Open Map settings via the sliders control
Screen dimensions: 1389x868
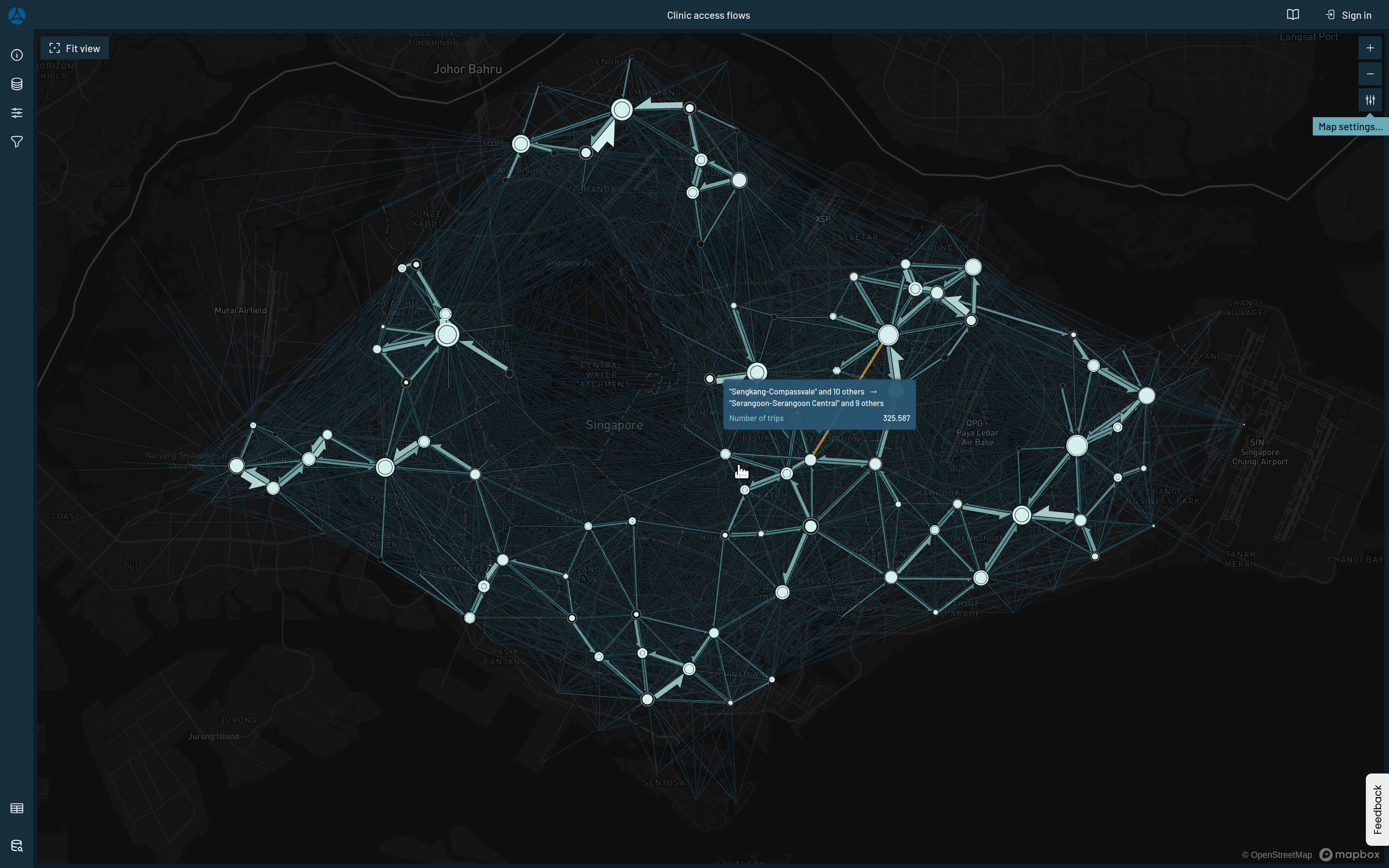1371,100
